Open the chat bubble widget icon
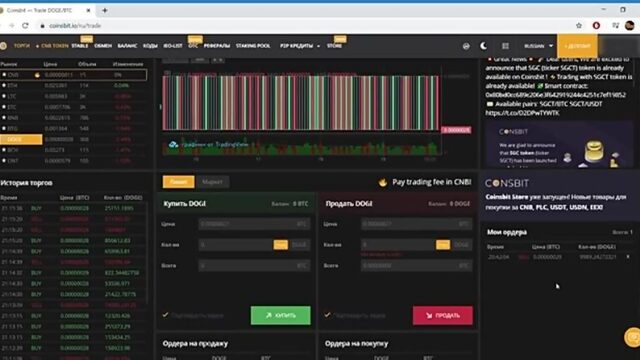 (x=633, y=337)
